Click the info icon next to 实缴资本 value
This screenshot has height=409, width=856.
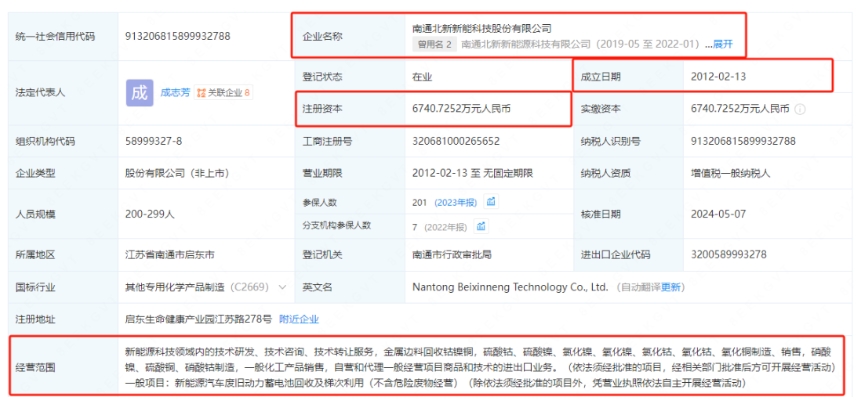pyautogui.click(x=800, y=109)
